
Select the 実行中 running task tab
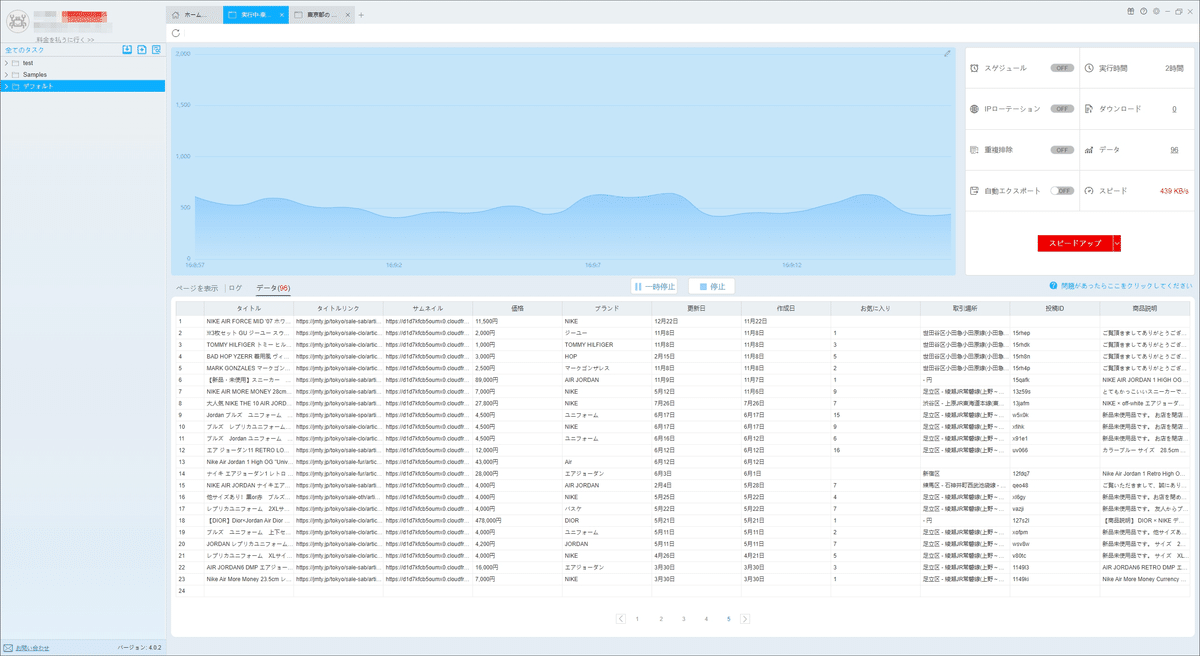point(253,15)
